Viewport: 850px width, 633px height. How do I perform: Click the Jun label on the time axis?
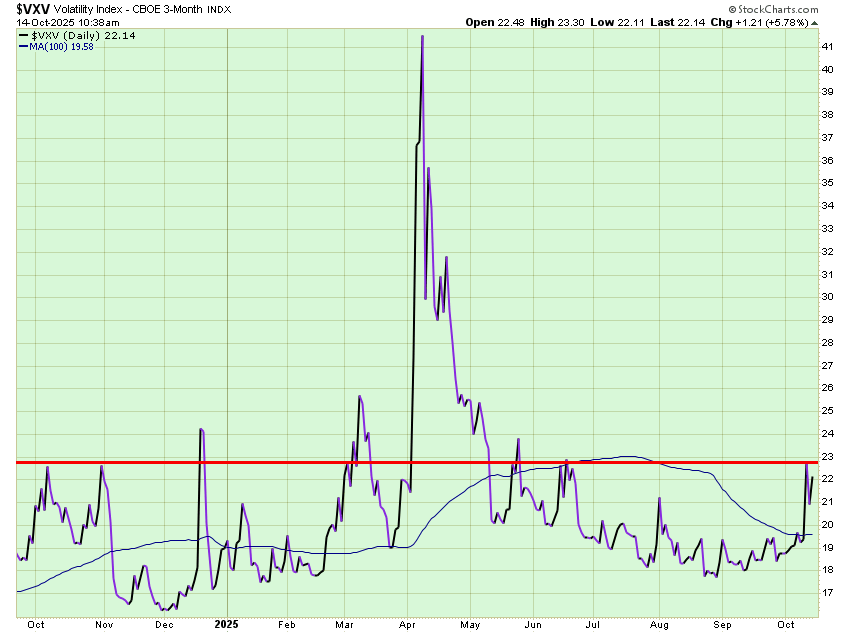tap(533, 625)
